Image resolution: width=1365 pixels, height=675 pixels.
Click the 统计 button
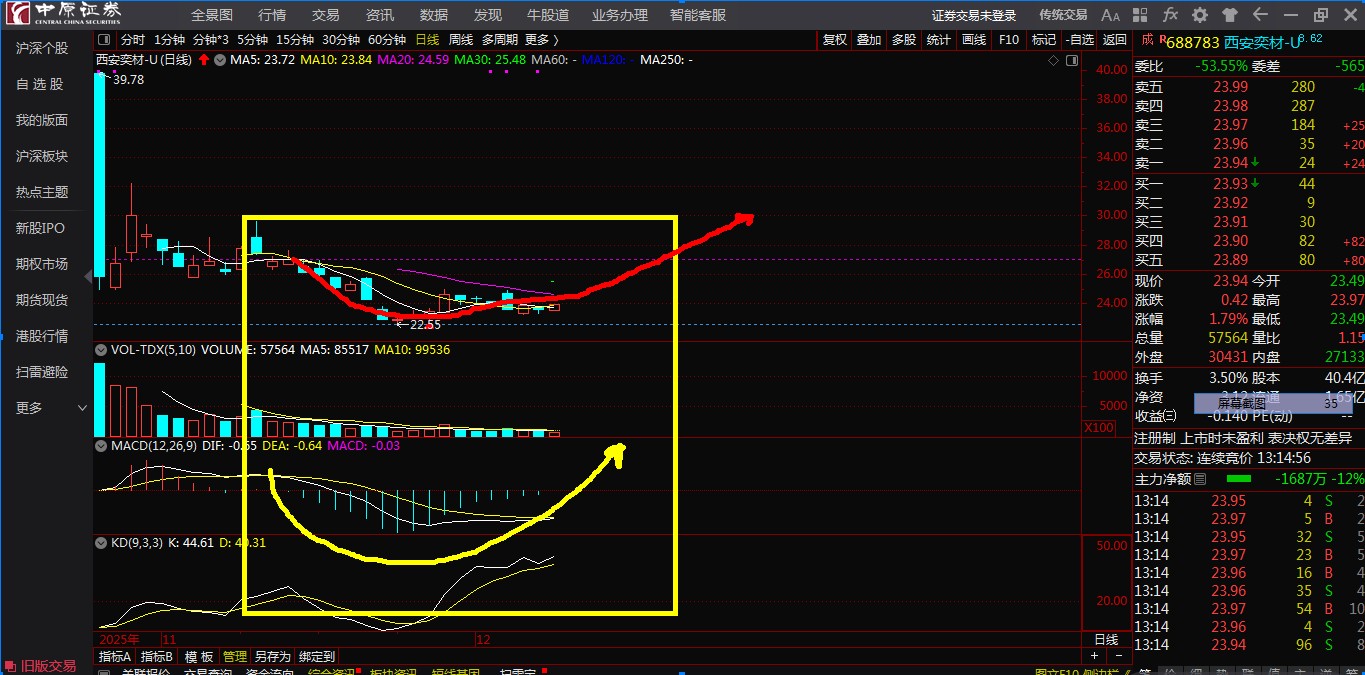pos(939,40)
